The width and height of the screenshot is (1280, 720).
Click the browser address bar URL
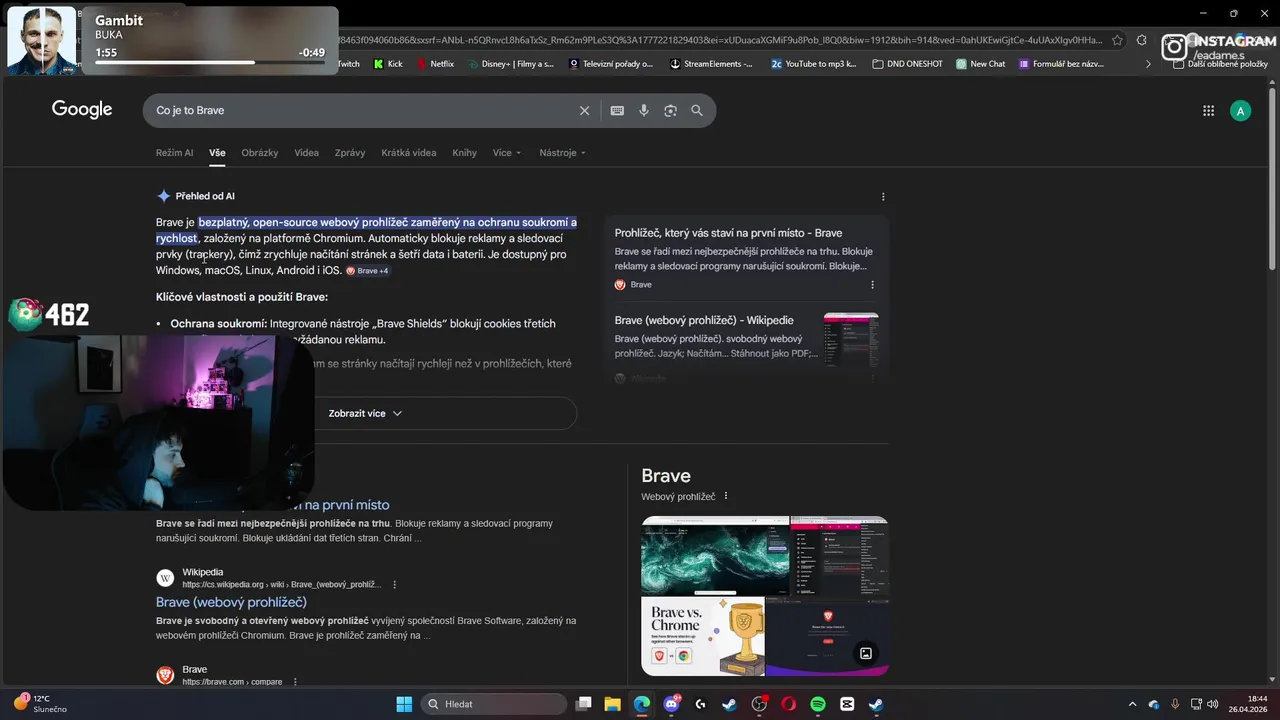pyautogui.click(x=720, y=40)
